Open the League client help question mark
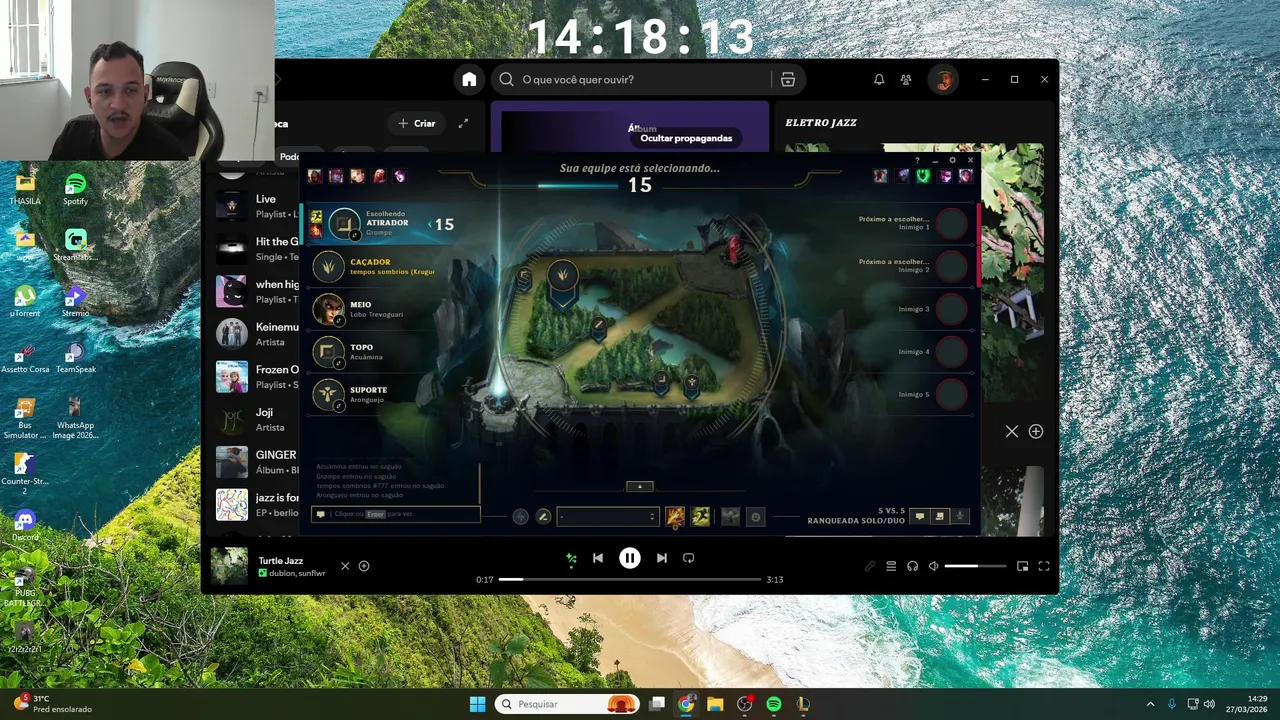This screenshot has height=720, width=1280. pos(917,160)
